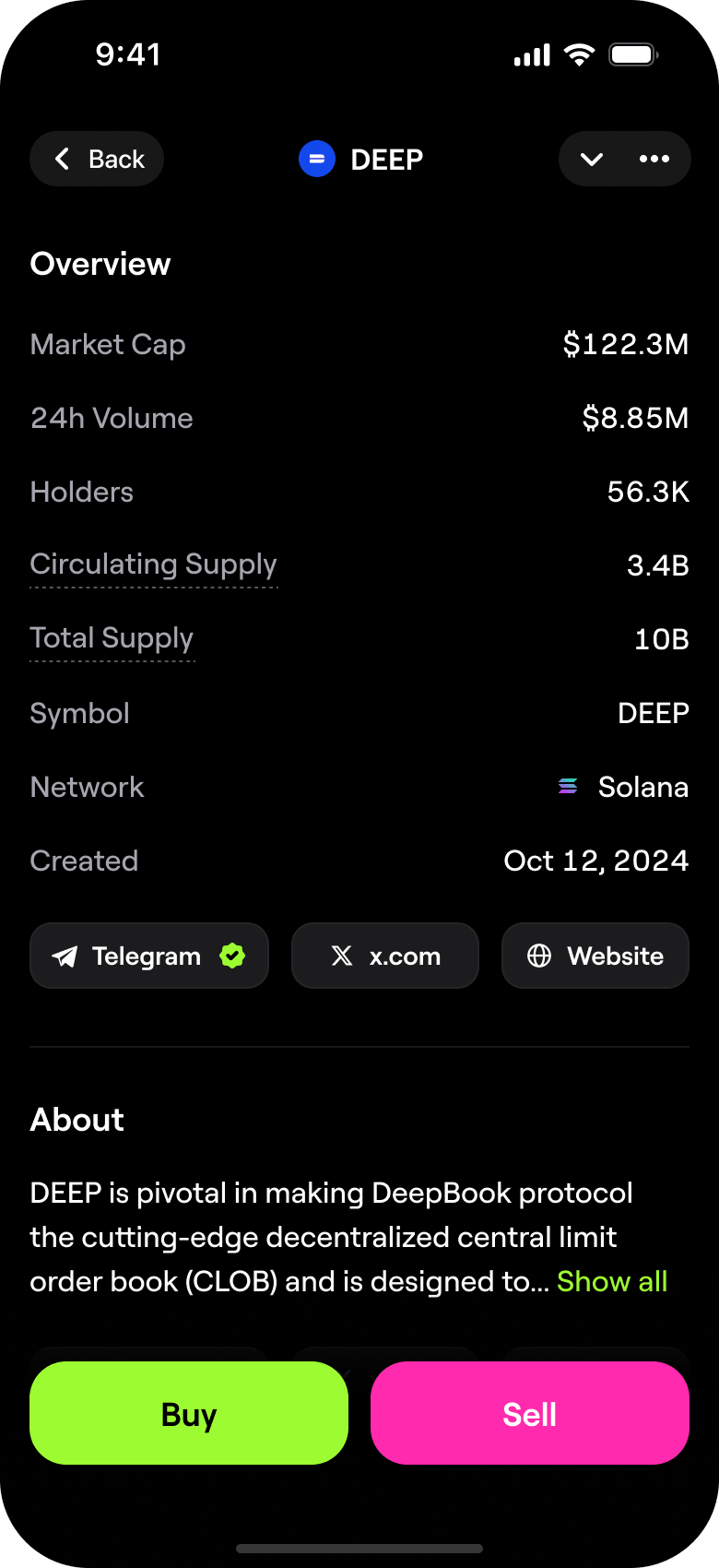Tap the blue DEEP token logo
This screenshot has width=719, height=1568.
click(317, 160)
